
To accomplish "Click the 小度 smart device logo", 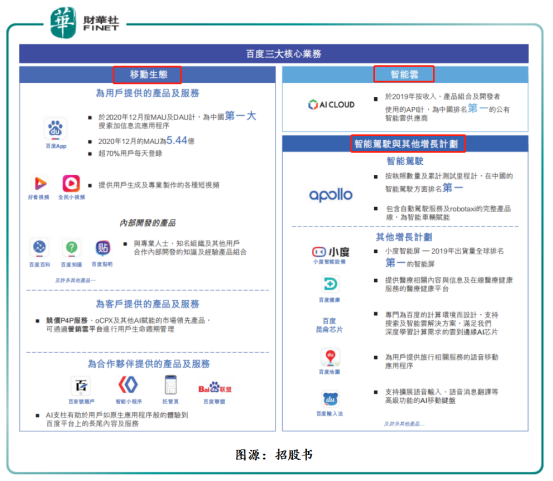I will click(330, 252).
